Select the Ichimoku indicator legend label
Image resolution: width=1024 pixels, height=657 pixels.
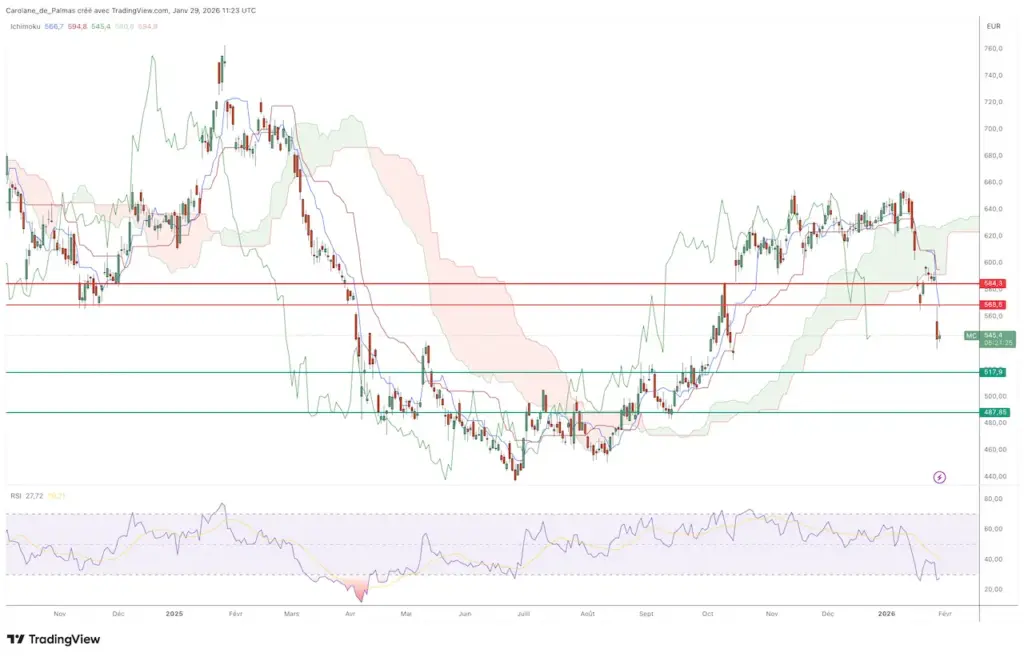coord(25,28)
